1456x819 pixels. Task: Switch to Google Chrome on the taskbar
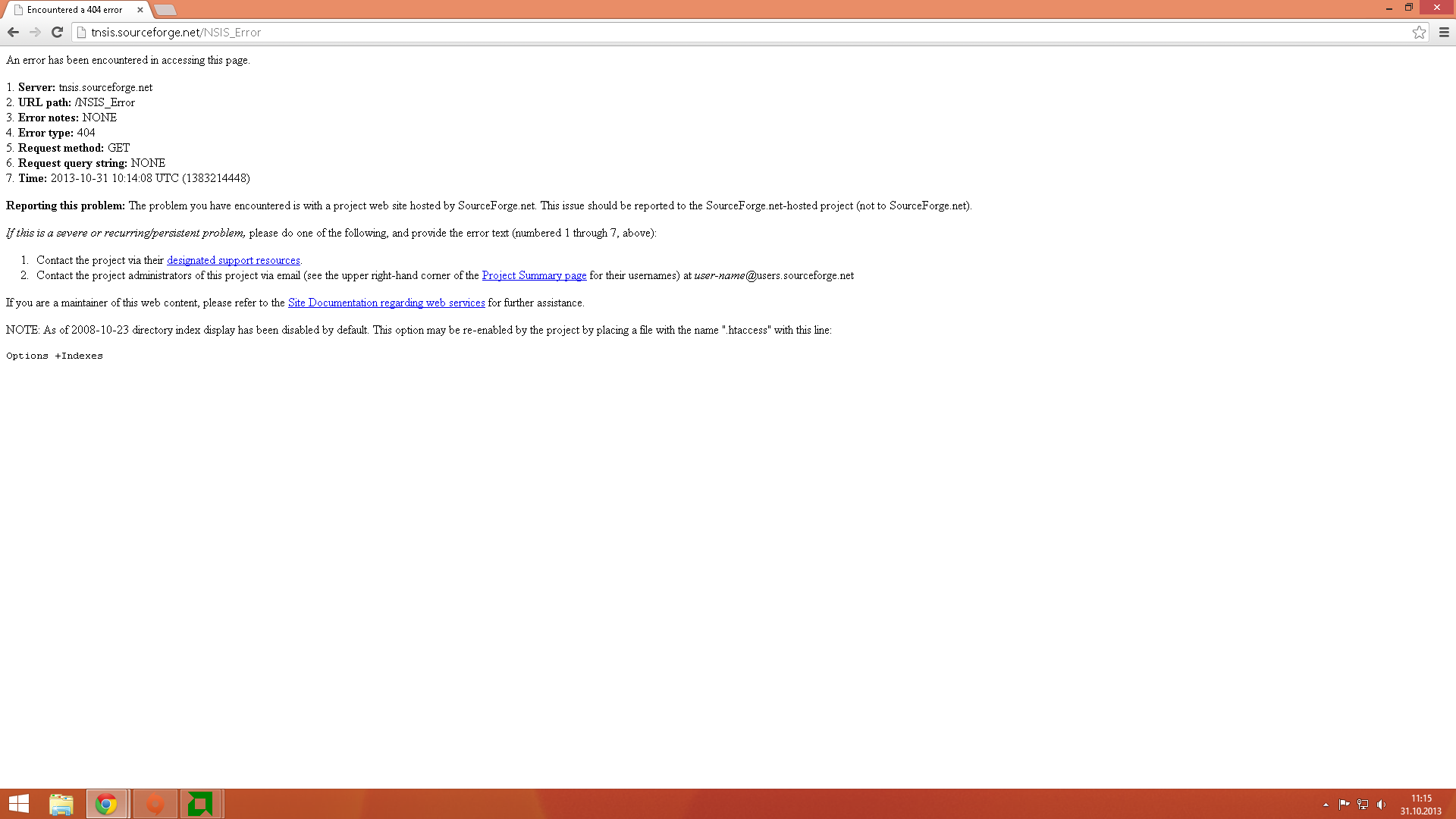106,804
